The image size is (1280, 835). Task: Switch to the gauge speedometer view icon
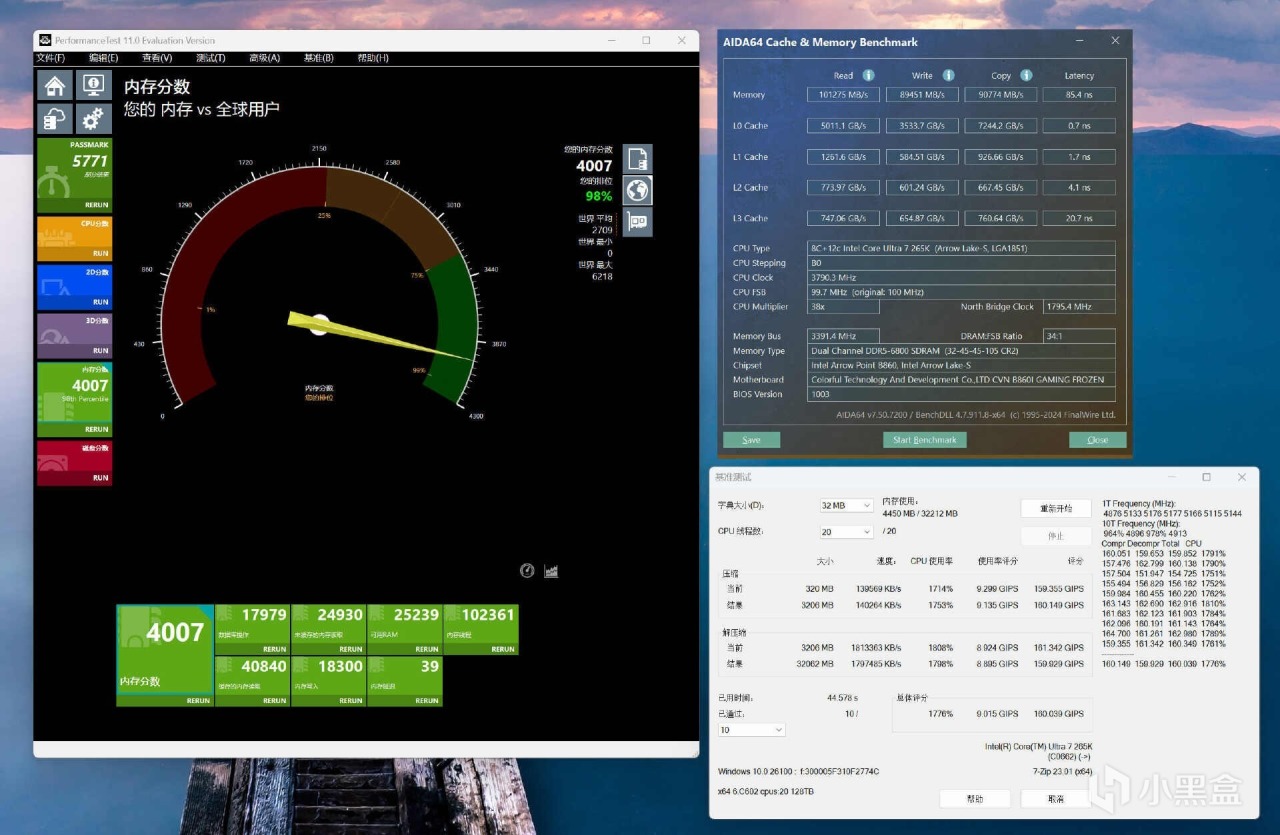(x=527, y=571)
